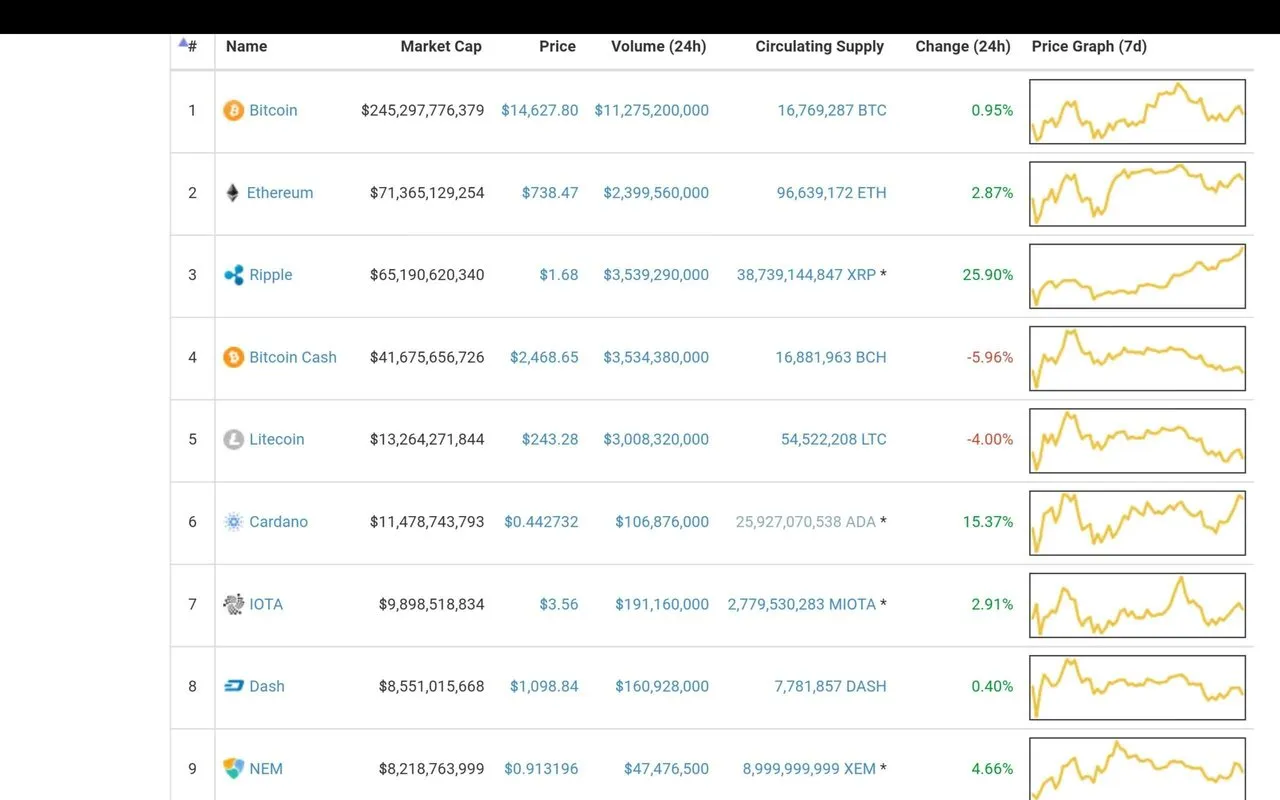The width and height of the screenshot is (1280, 800).
Task: Open the Ethereum name link
Action: tap(280, 193)
